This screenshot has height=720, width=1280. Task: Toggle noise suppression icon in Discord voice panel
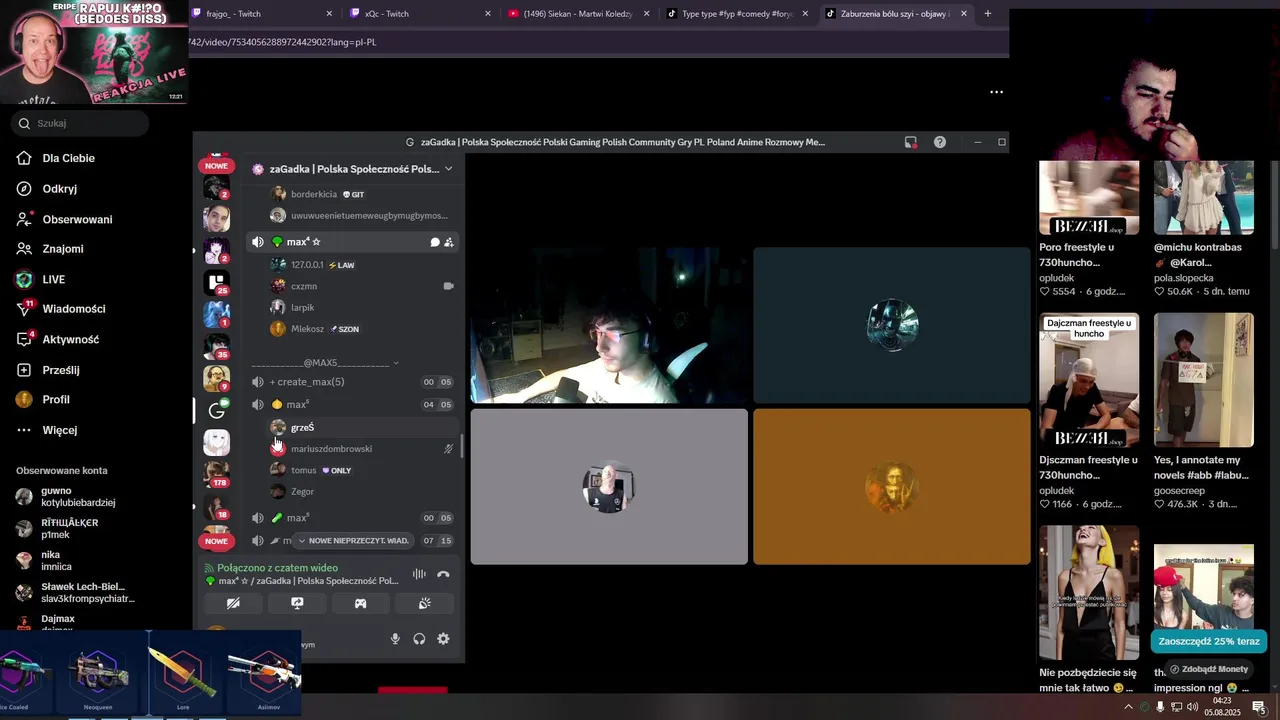point(419,574)
